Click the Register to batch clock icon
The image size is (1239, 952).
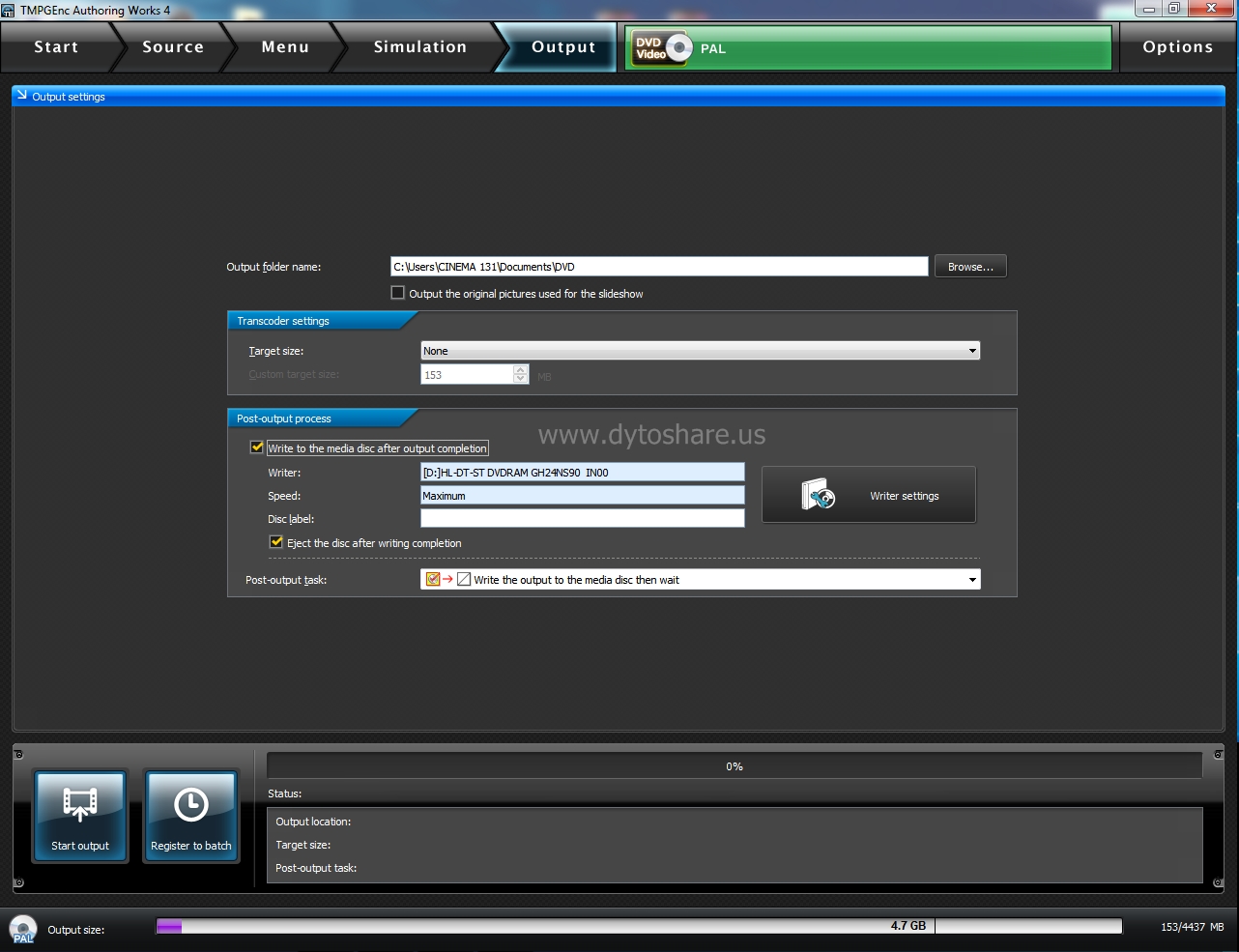191,804
